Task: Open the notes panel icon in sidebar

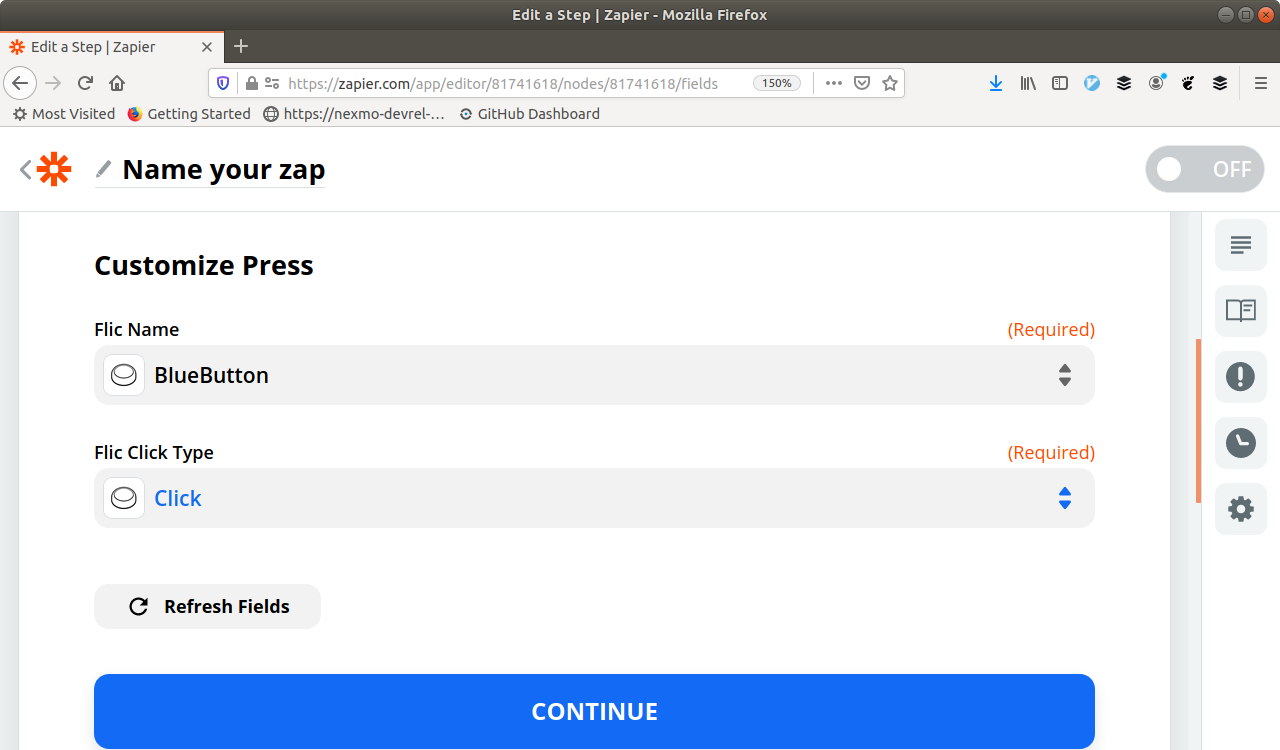Action: tap(1240, 245)
